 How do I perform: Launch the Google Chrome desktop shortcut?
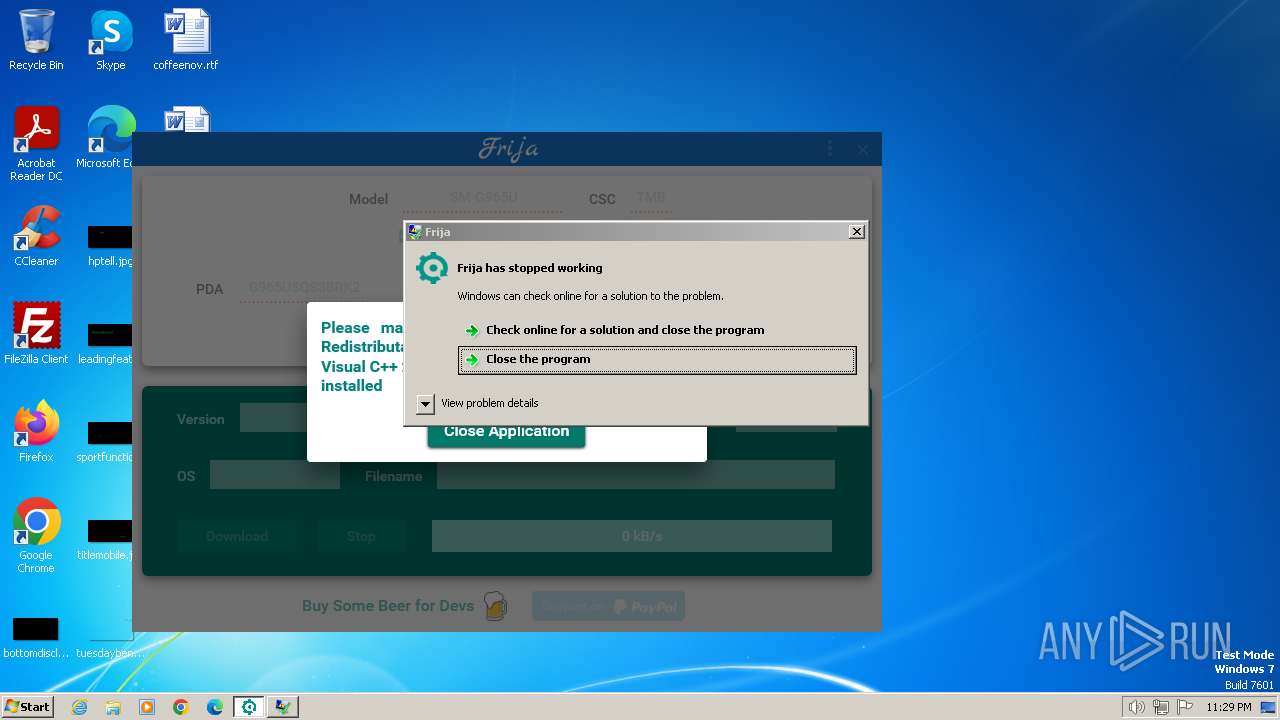coord(36,535)
